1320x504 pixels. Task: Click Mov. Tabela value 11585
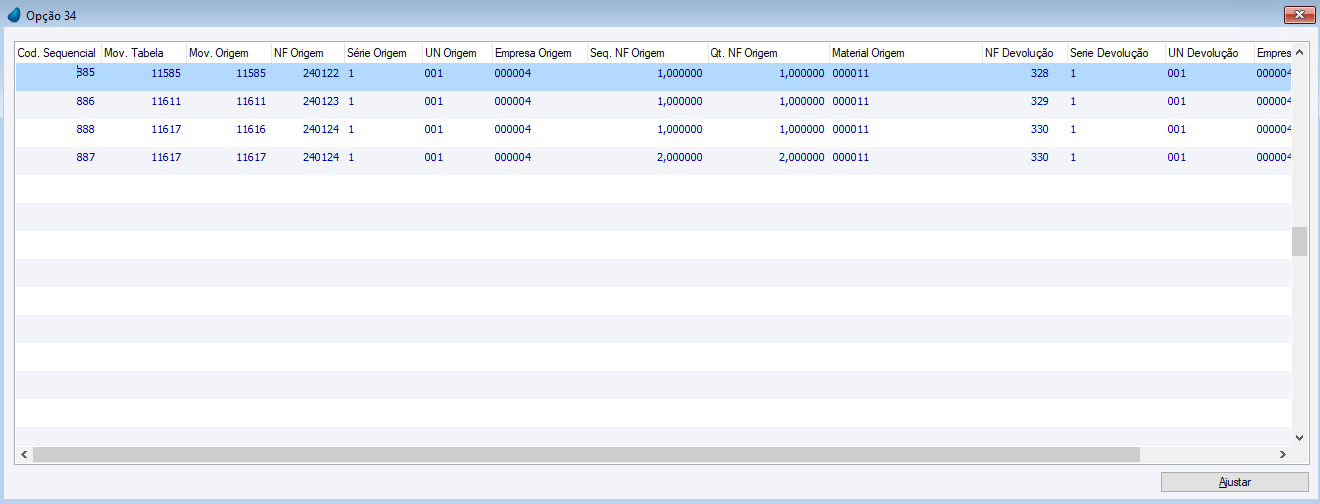point(166,73)
